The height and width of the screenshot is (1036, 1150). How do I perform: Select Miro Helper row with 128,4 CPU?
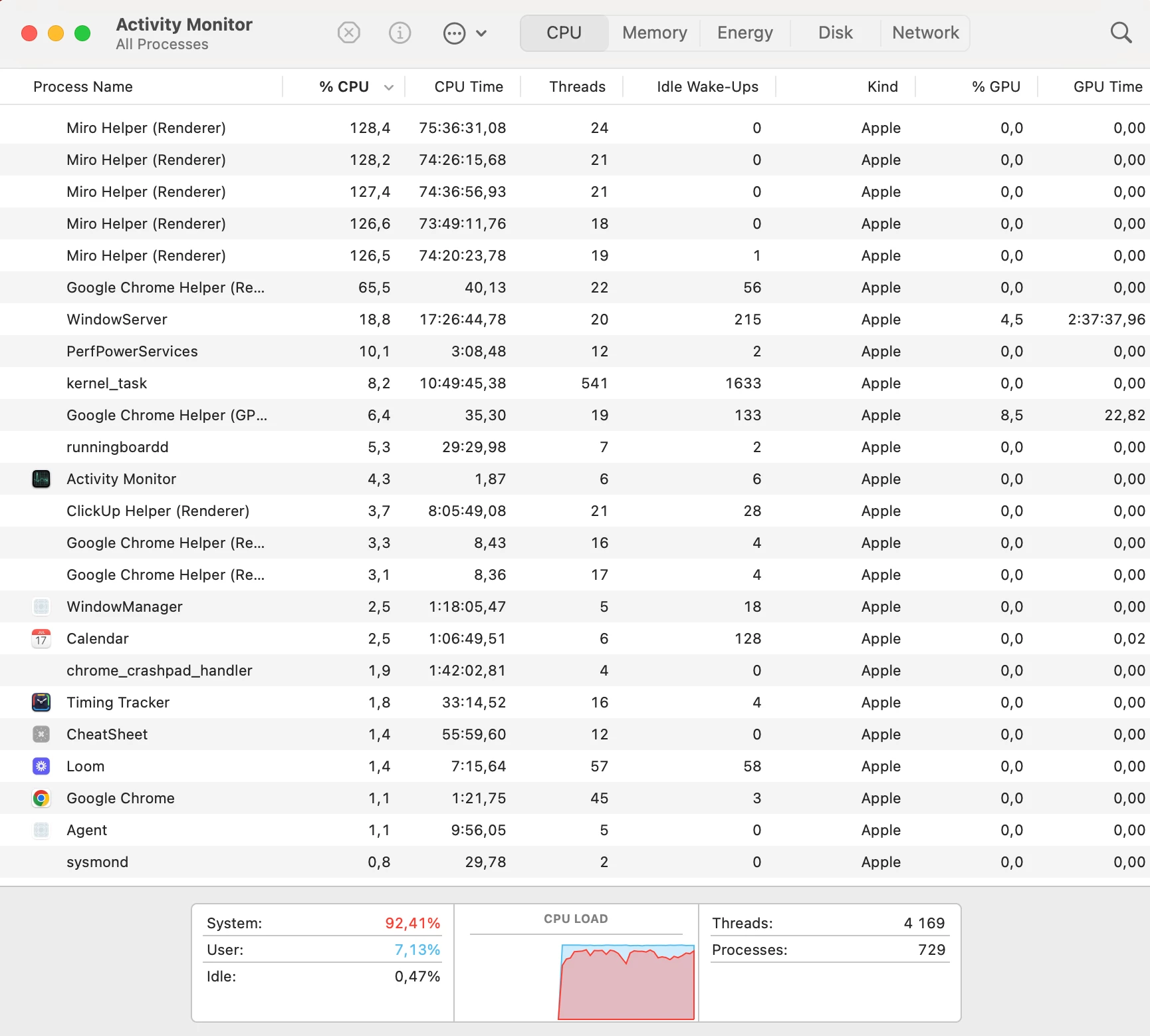pyautogui.click(x=575, y=128)
